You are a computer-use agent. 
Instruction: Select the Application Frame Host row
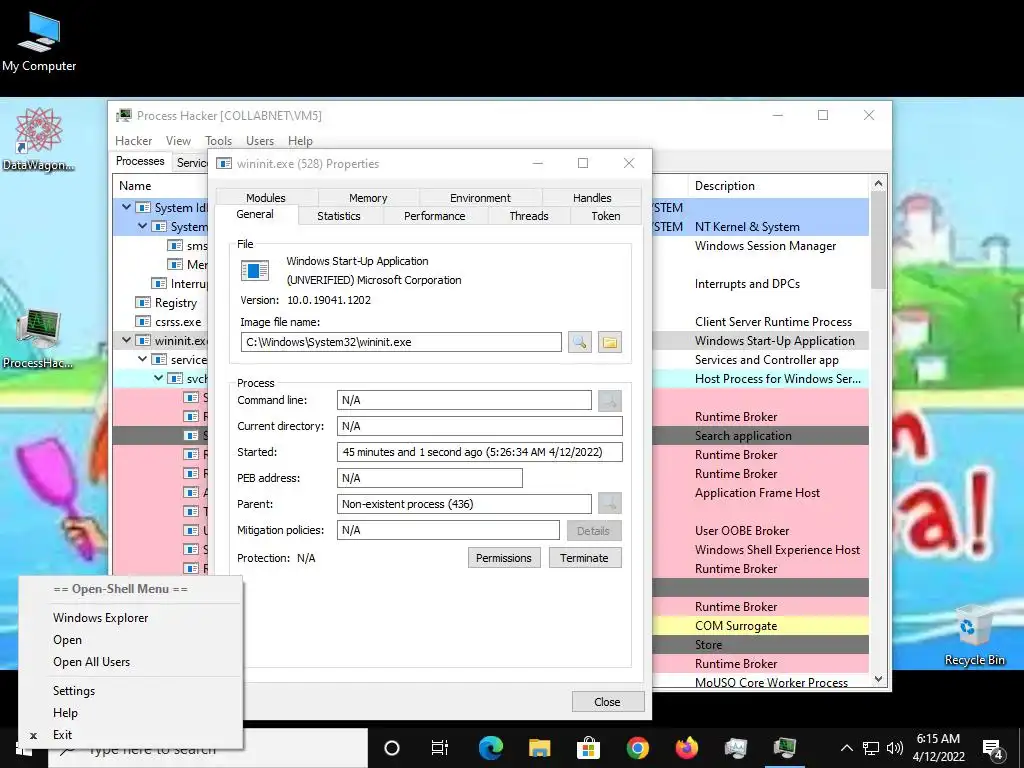pos(761,493)
